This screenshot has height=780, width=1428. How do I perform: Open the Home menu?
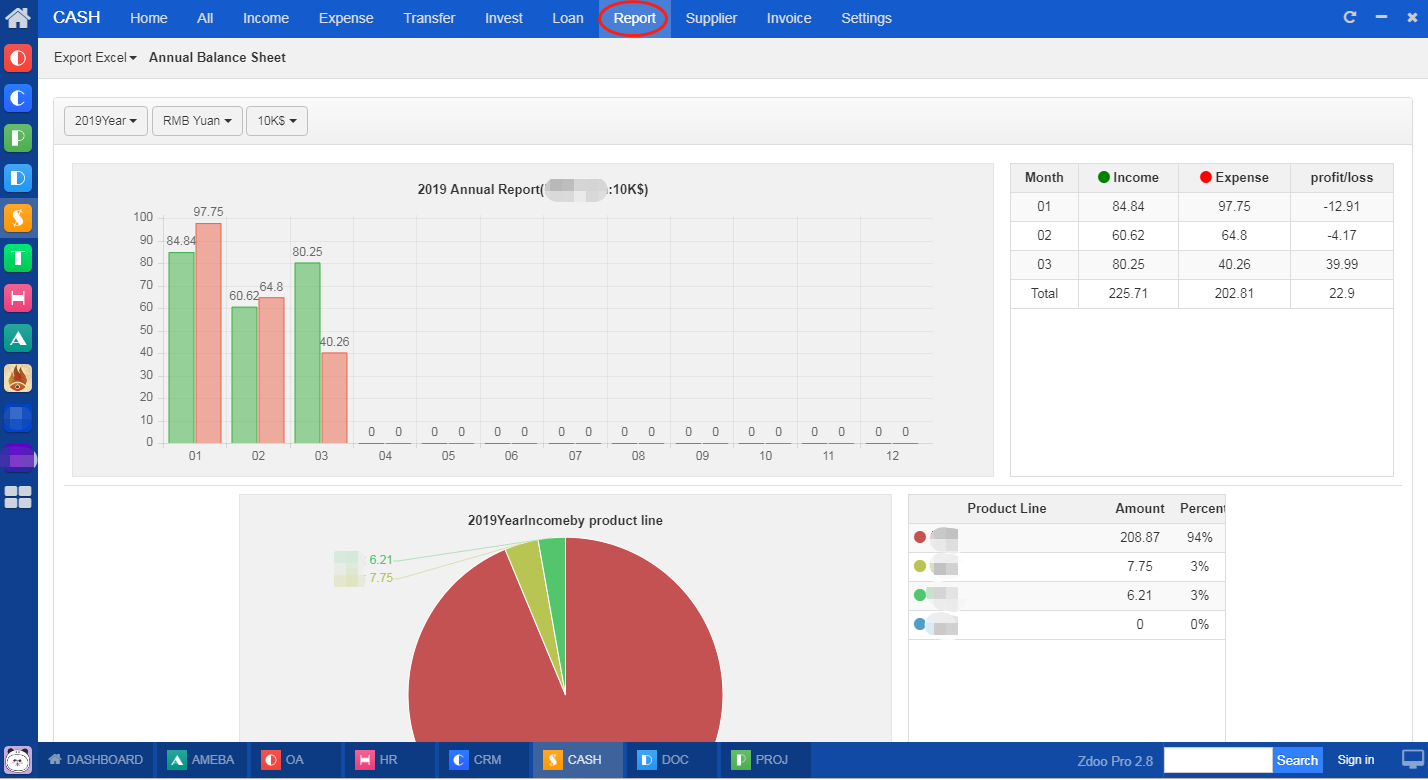pyautogui.click(x=149, y=18)
